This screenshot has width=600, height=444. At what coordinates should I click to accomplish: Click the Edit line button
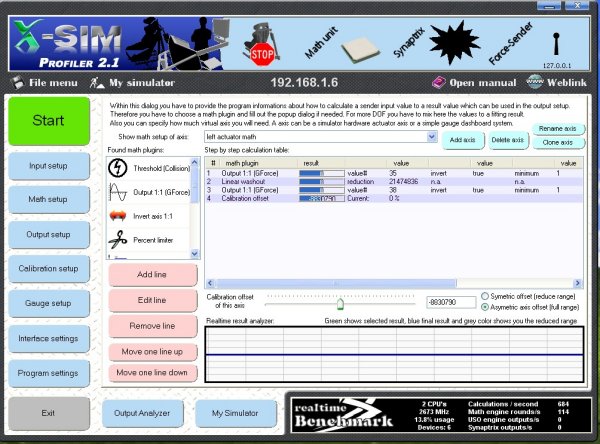pyautogui.click(x=152, y=300)
